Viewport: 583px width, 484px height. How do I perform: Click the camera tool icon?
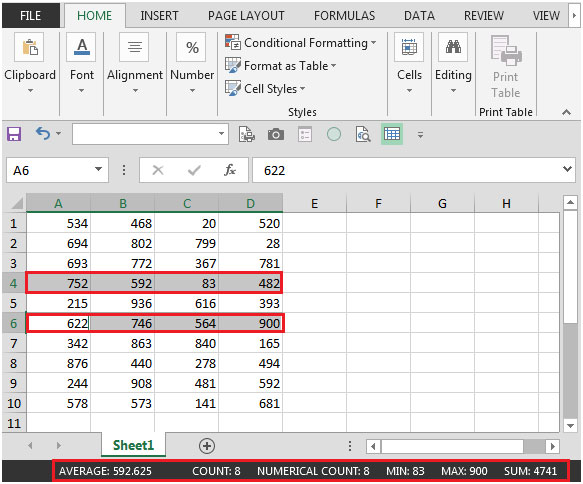(x=276, y=134)
